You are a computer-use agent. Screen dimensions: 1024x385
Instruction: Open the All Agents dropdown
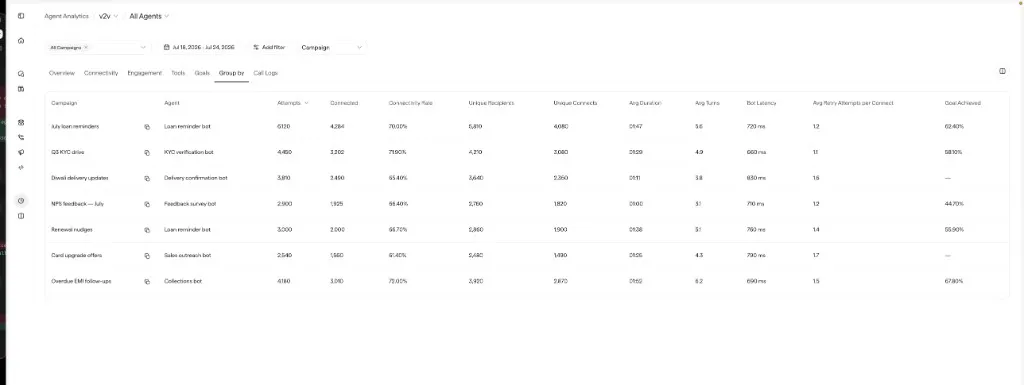[150, 16]
